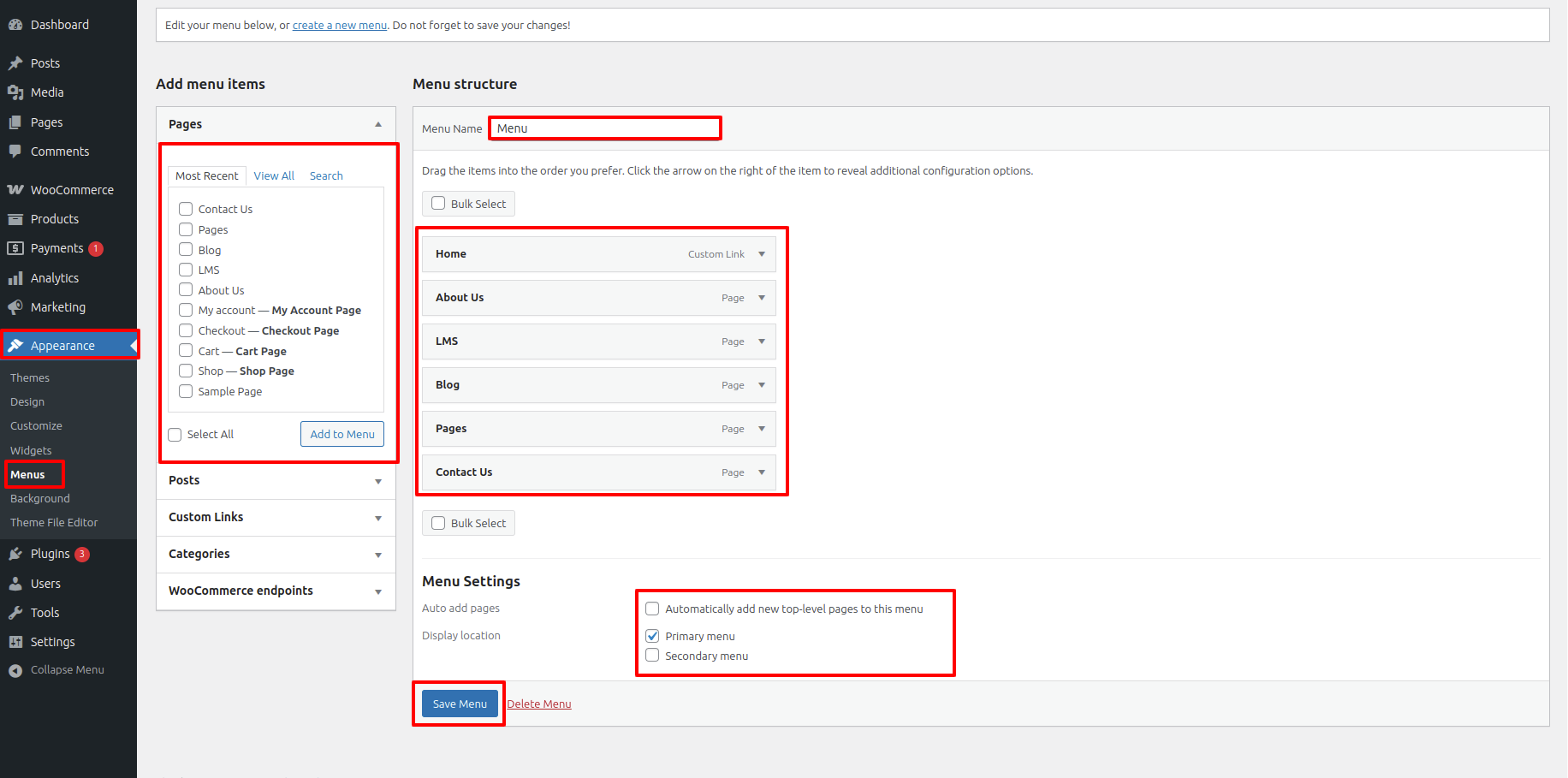
Task: Click the Tools wrench icon
Action: tap(15, 613)
